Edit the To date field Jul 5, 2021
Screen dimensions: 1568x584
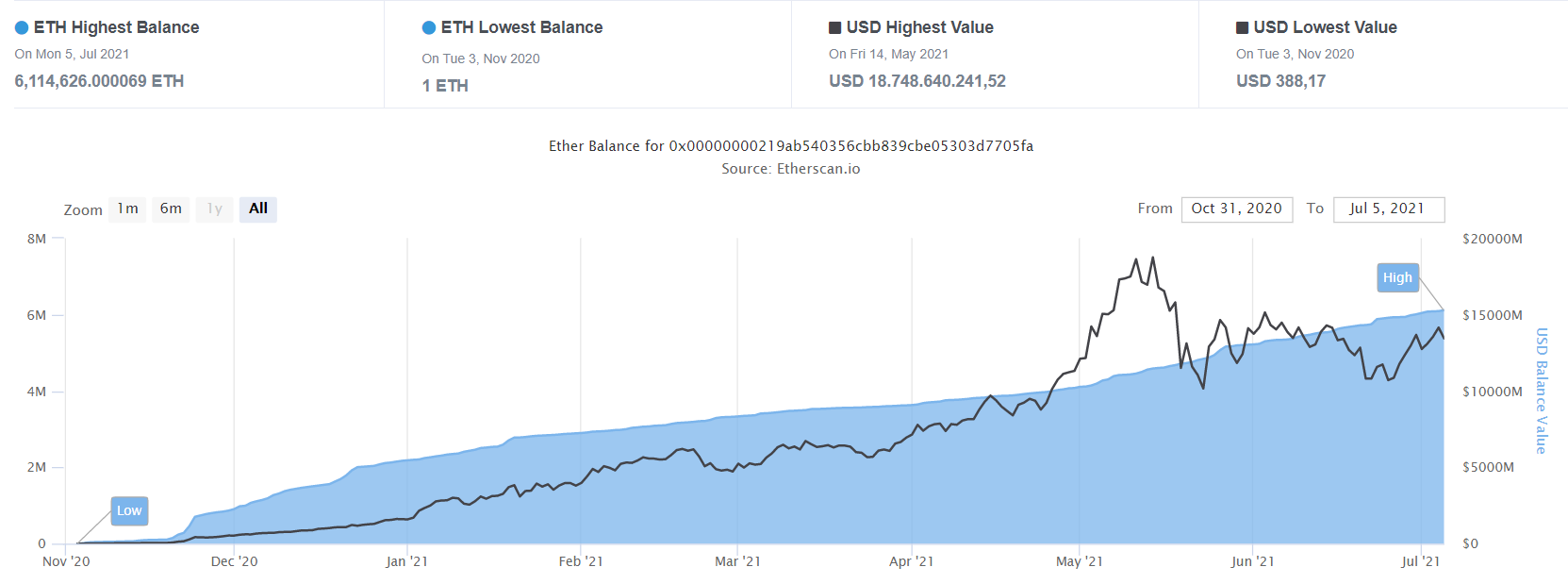click(x=1389, y=209)
